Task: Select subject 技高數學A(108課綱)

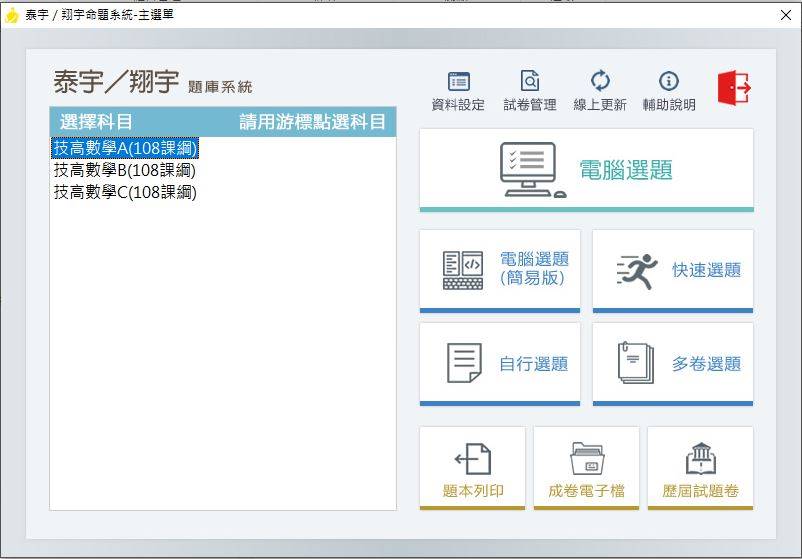Action: coord(125,148)
